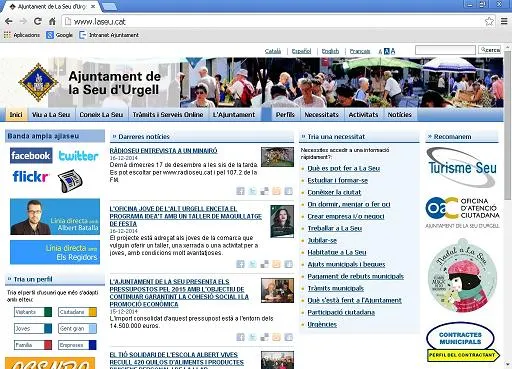The height and width of the screenshot is (369, 512).
Task: Click the Ajuntament coat of arms logo
Action: click(38, 82)
